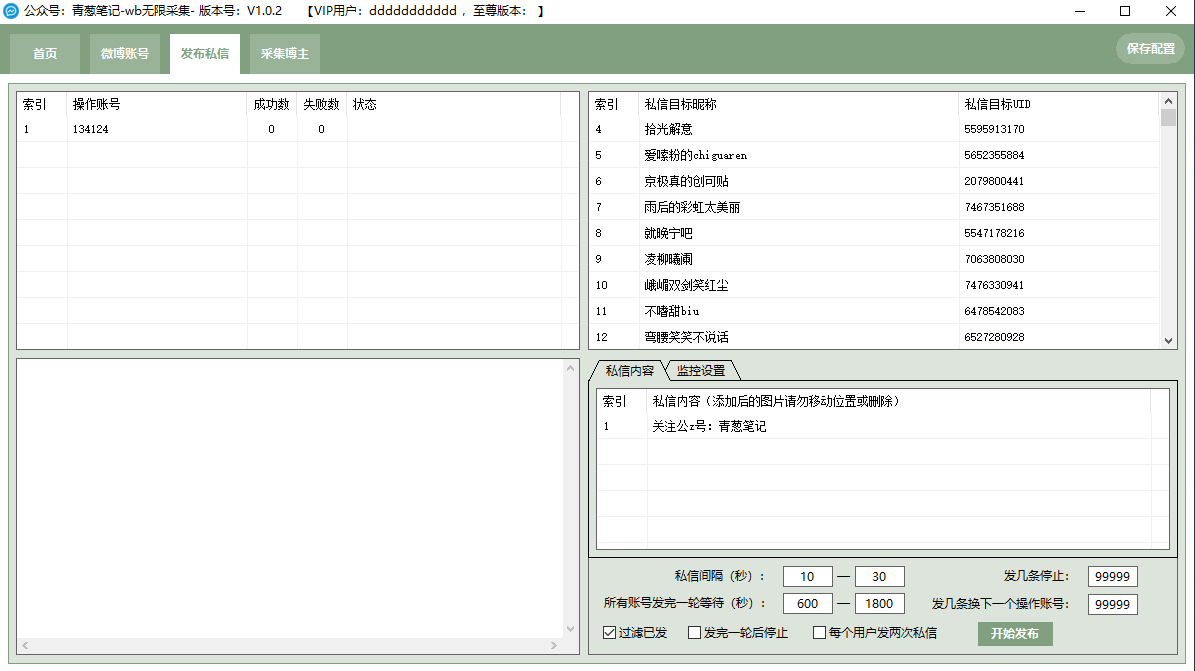Edit the minimum 私信间隔 field showing 10
1195x671 pixels.
tap(807, 576)
